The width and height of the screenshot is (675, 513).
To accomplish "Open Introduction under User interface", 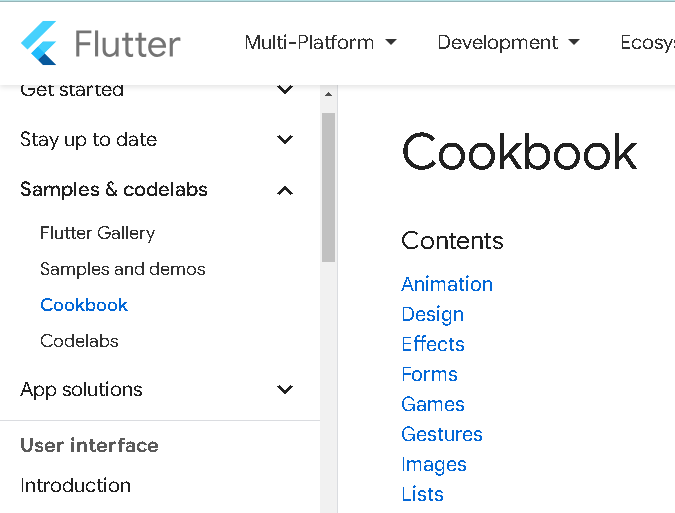I will (75, 485).
